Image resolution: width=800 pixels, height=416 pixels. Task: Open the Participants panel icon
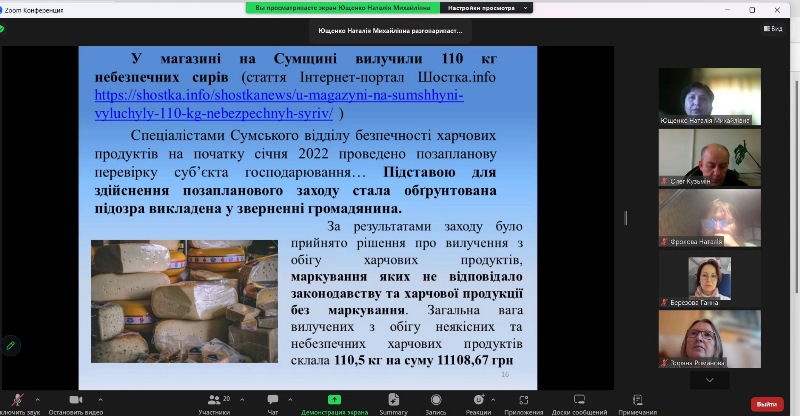point(214,400)
